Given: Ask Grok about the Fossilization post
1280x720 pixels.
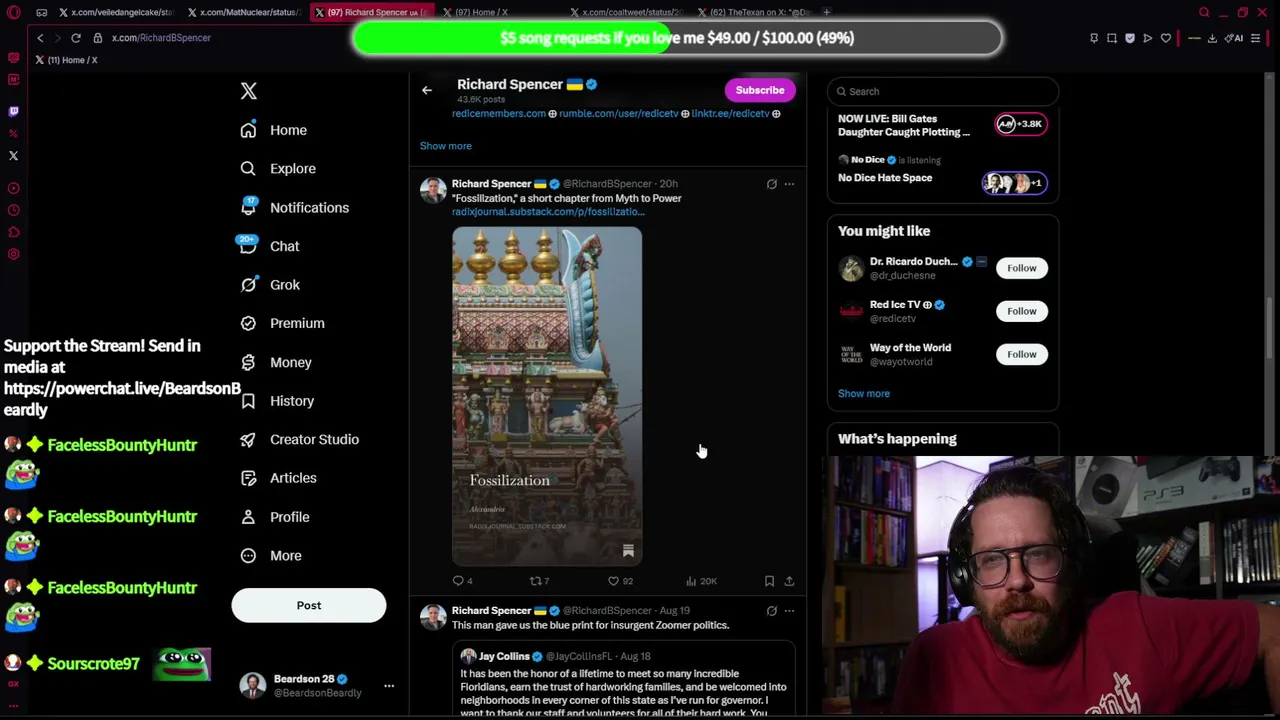Looking at the screenshot, I should 771,184.
